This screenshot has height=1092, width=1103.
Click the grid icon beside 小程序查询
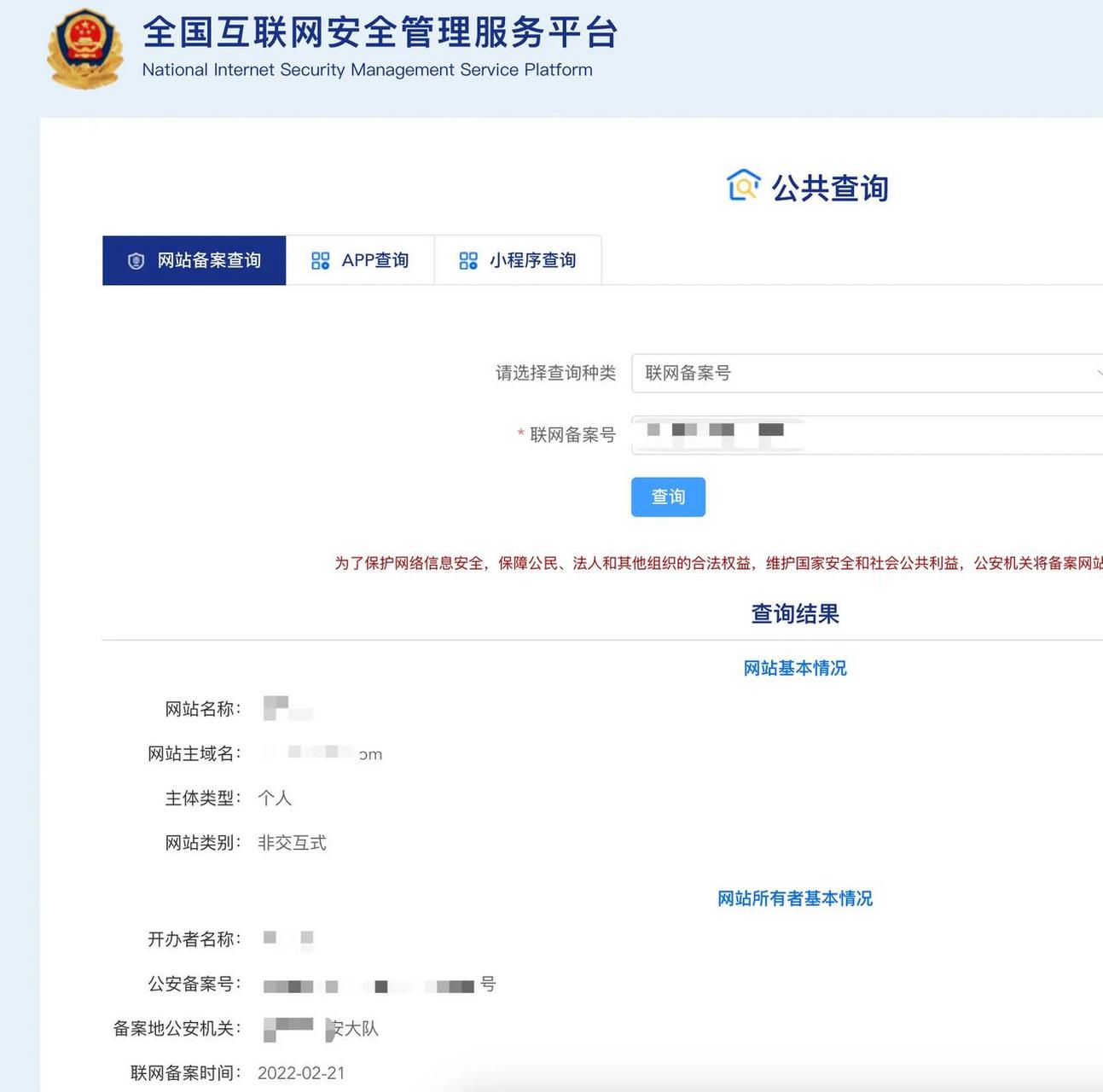468,261
